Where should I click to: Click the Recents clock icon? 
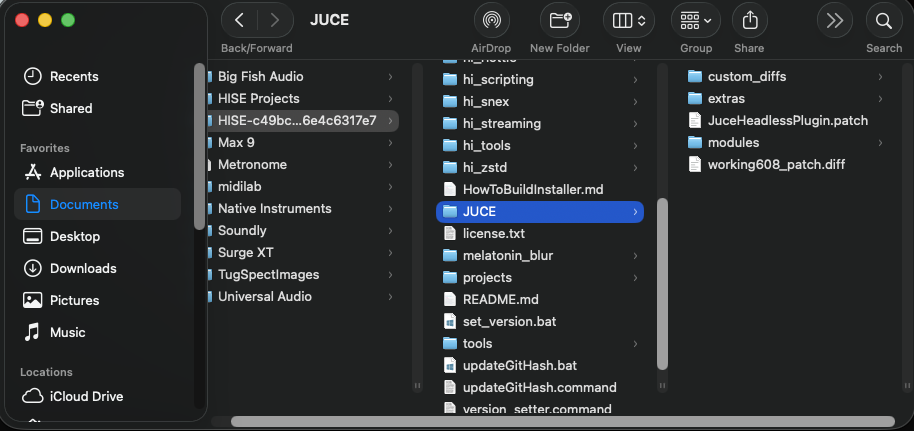[x=33, y=76]
